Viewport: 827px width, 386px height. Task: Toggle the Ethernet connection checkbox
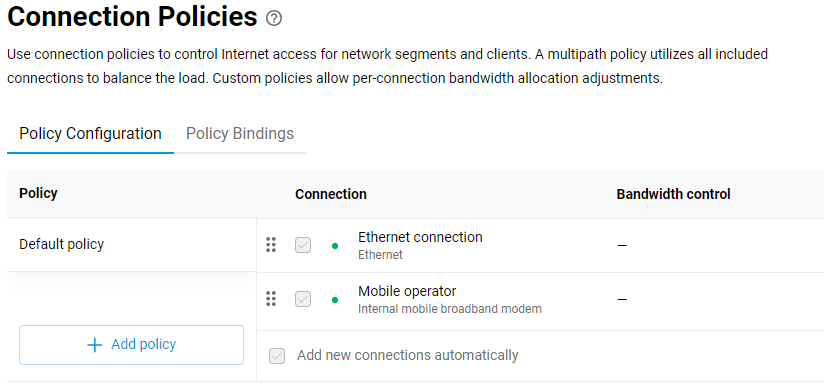point(303,245)
